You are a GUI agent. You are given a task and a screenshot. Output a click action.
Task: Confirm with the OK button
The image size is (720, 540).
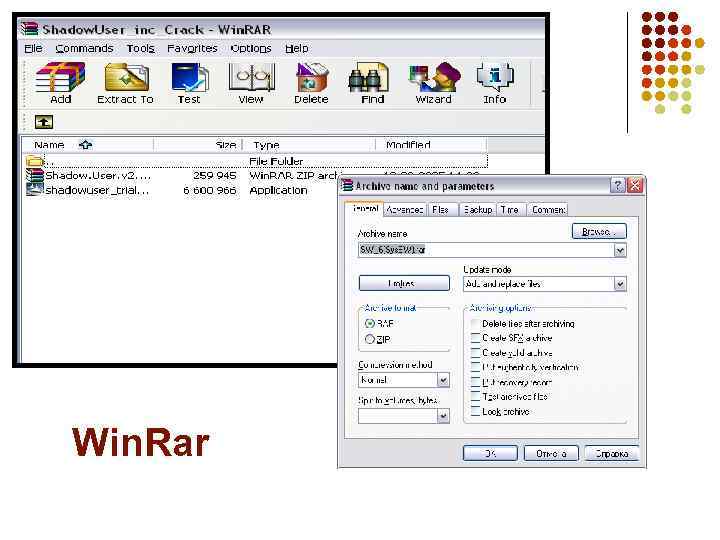(490, 453)
